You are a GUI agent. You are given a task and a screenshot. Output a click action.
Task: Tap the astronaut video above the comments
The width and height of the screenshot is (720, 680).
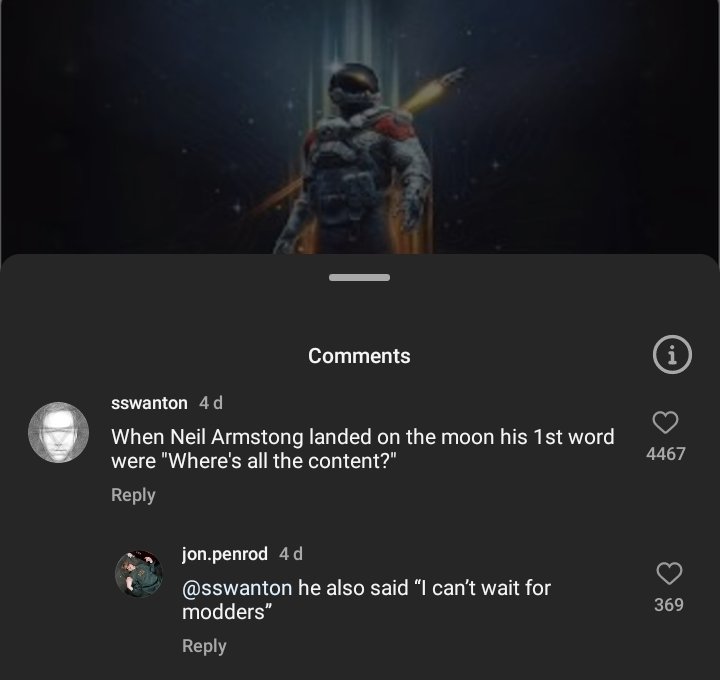(x=360, y=130)
